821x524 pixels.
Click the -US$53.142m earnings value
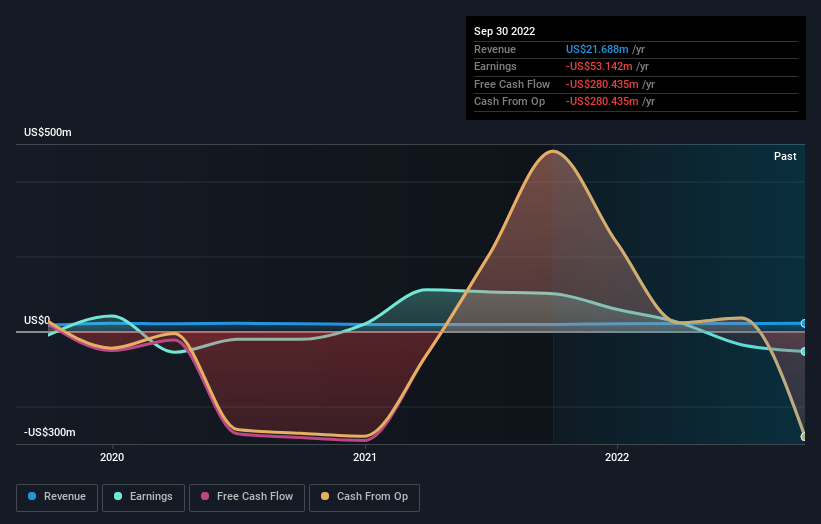(599, 66)
